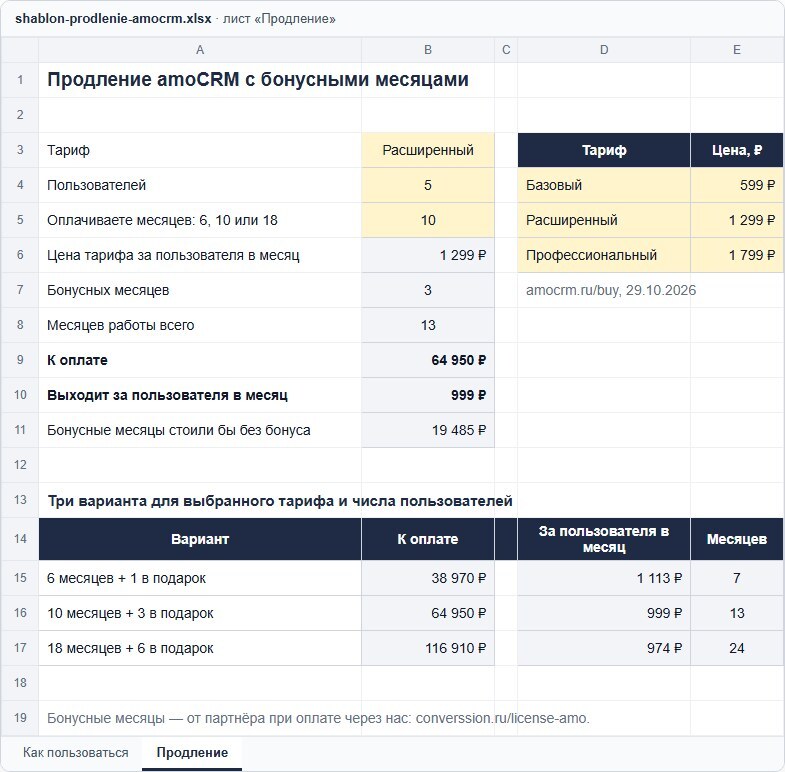Click the «38 970 ₽» cell

[x=428, y=578]
